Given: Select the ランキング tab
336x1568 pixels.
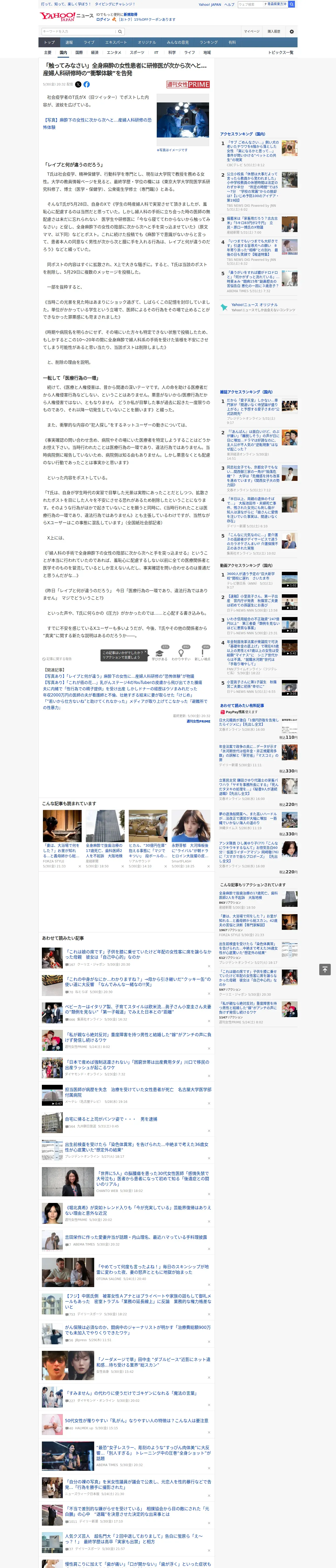Looking at the screenshot, I should [x=209, y=43].
